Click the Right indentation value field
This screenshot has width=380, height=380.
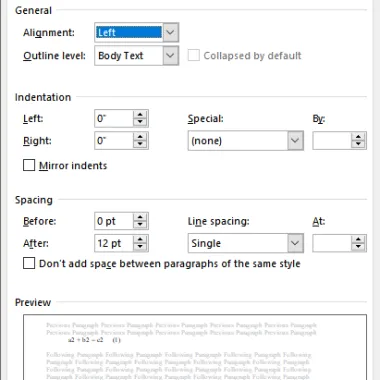(114, 141)
